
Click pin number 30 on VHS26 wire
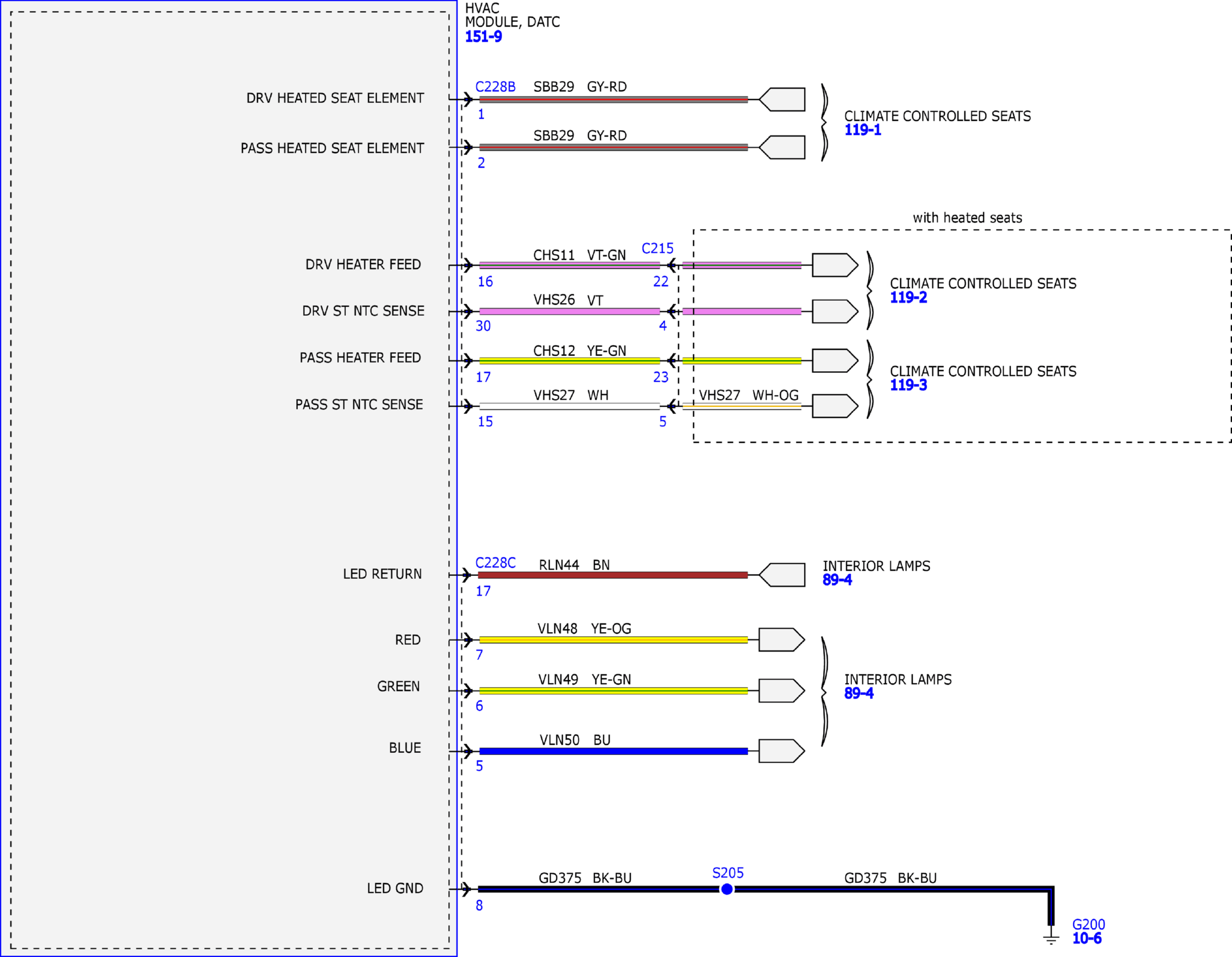pos(483,326)
